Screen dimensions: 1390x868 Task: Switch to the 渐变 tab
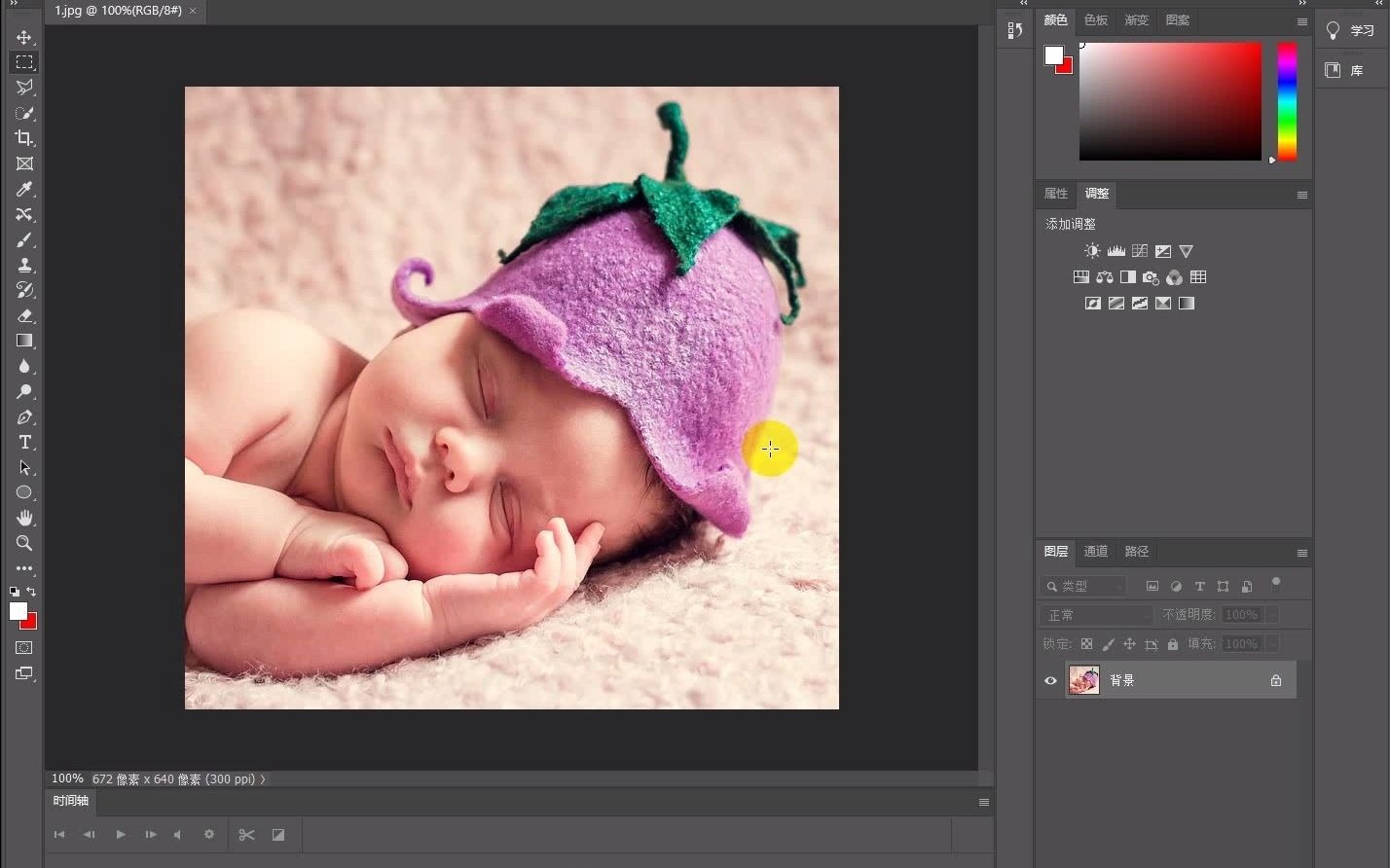[1137, 19]
